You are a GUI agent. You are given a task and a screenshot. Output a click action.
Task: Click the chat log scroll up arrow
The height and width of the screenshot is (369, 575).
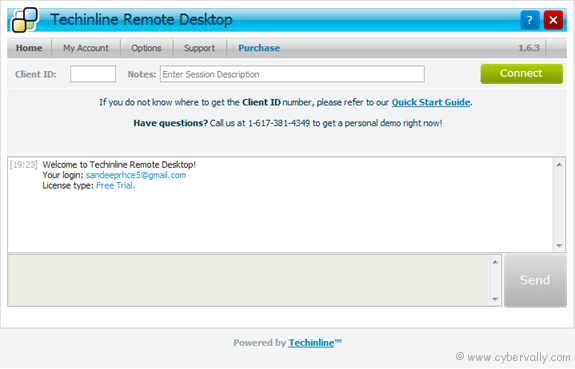[559, 165]
